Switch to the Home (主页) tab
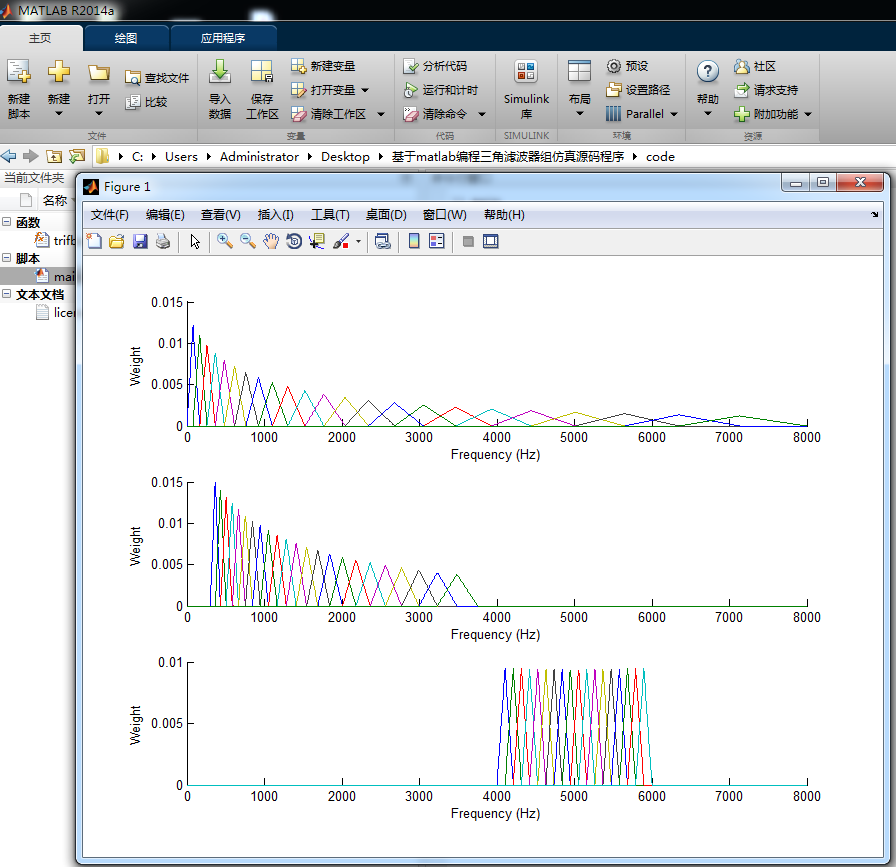This screenshot has width=896, height=867. [40, 38]
